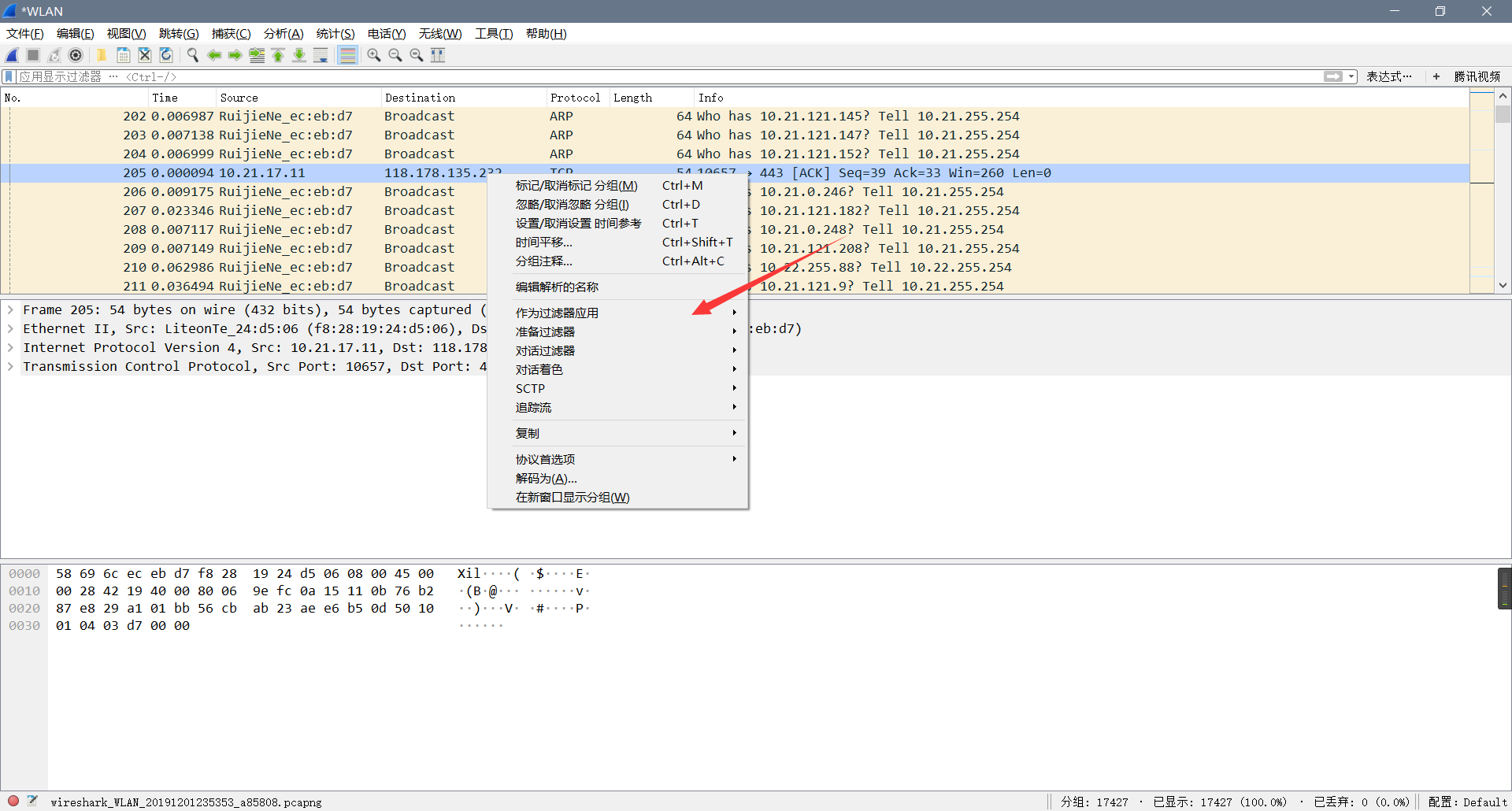
Task: Jump to last packet down-arrow icon
Action: coord(299,55)
